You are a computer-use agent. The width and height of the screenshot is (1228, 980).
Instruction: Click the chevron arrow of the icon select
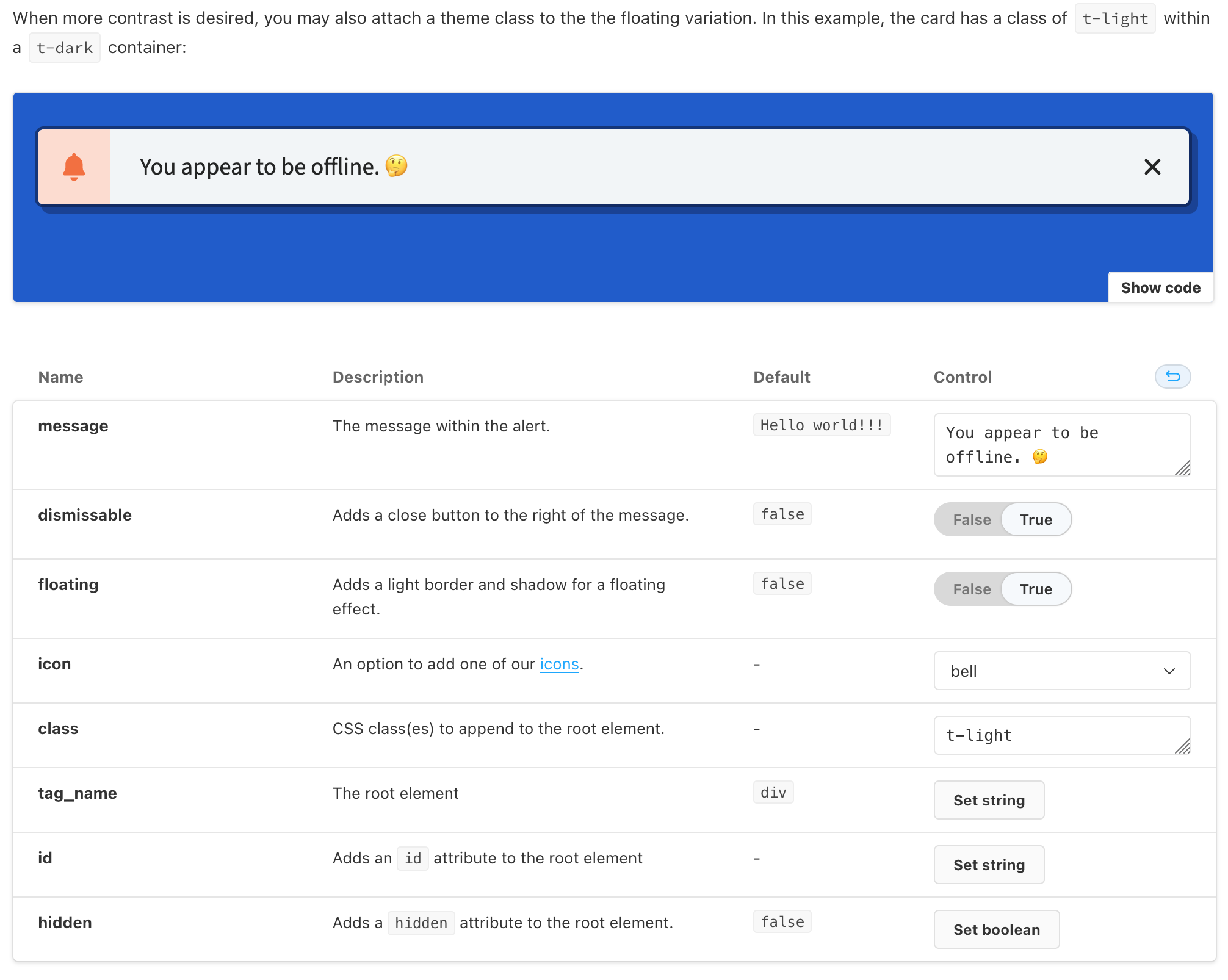1169,671
